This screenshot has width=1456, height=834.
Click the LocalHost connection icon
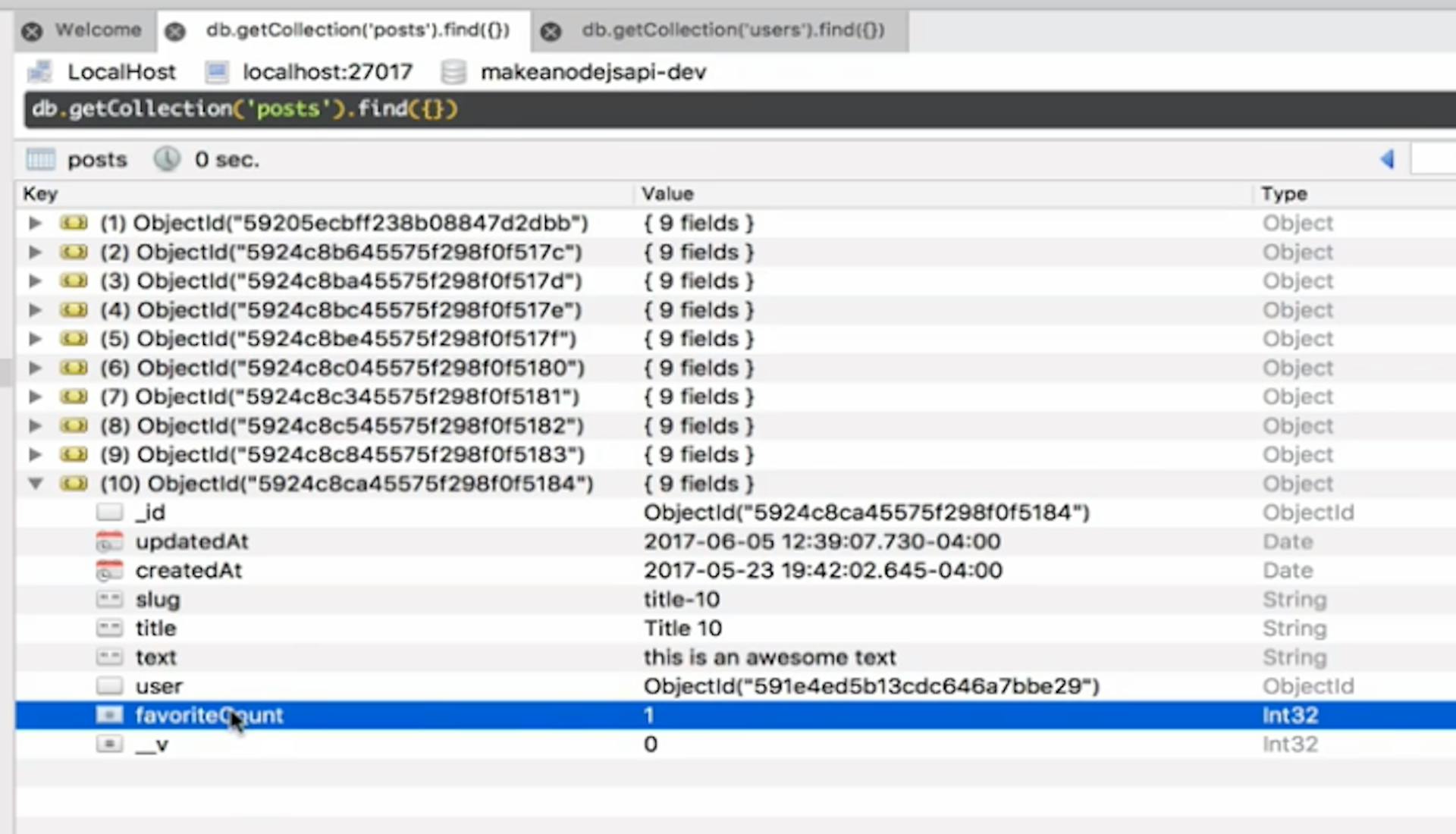tap(39, 72)
